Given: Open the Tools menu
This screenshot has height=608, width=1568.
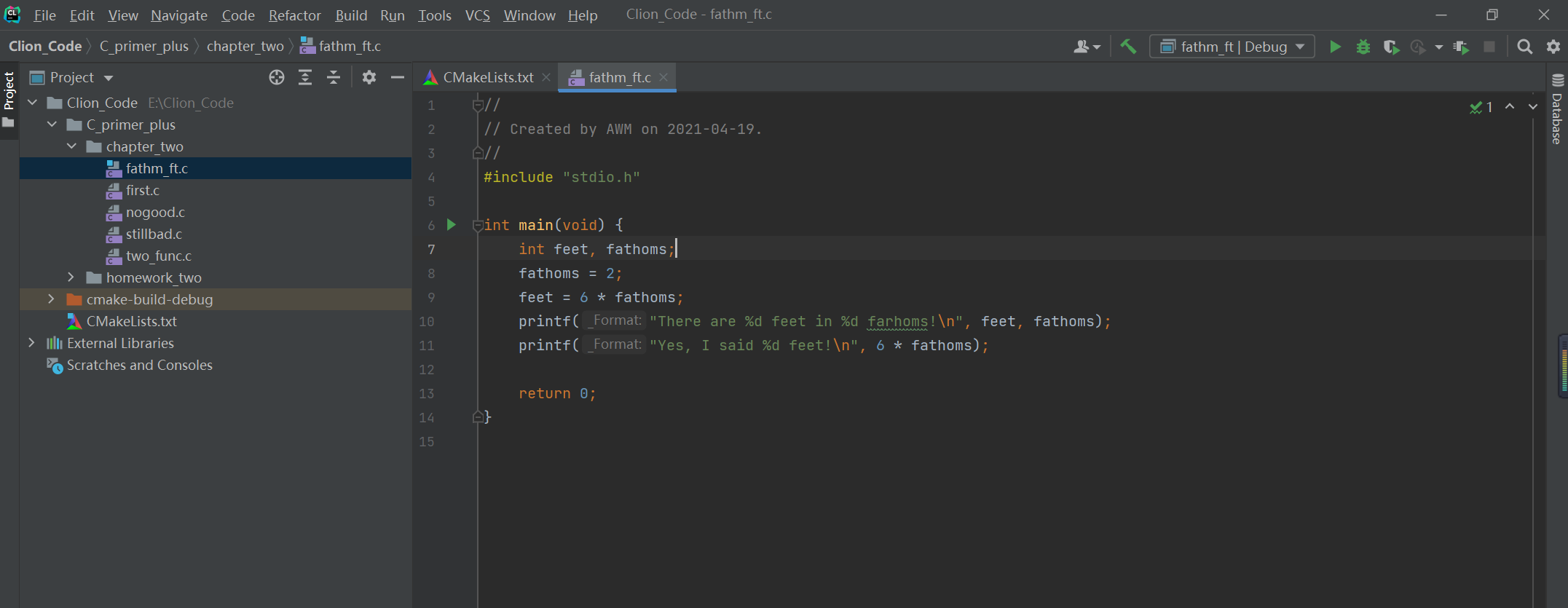Looking at the screenshot, I should (x=435, y=15).
